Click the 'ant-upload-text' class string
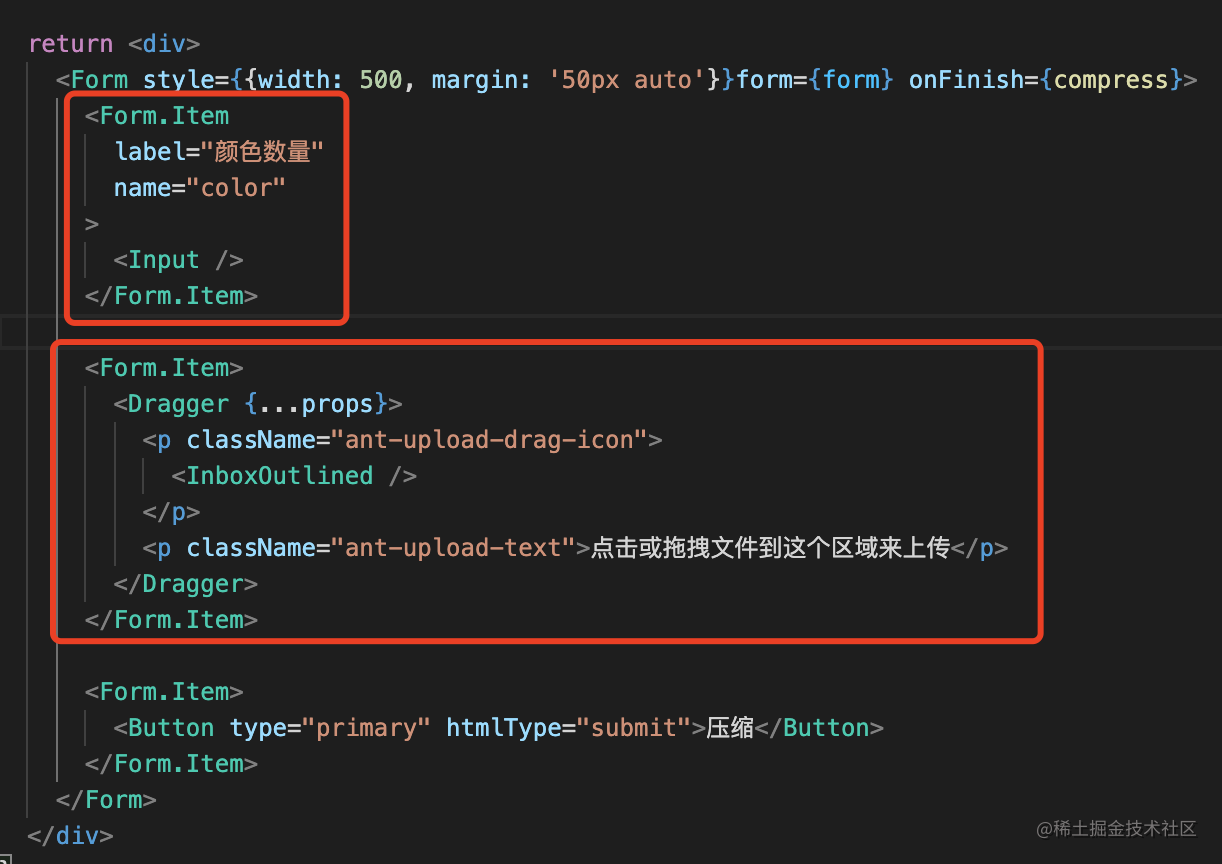 click(x=453, y=548)
